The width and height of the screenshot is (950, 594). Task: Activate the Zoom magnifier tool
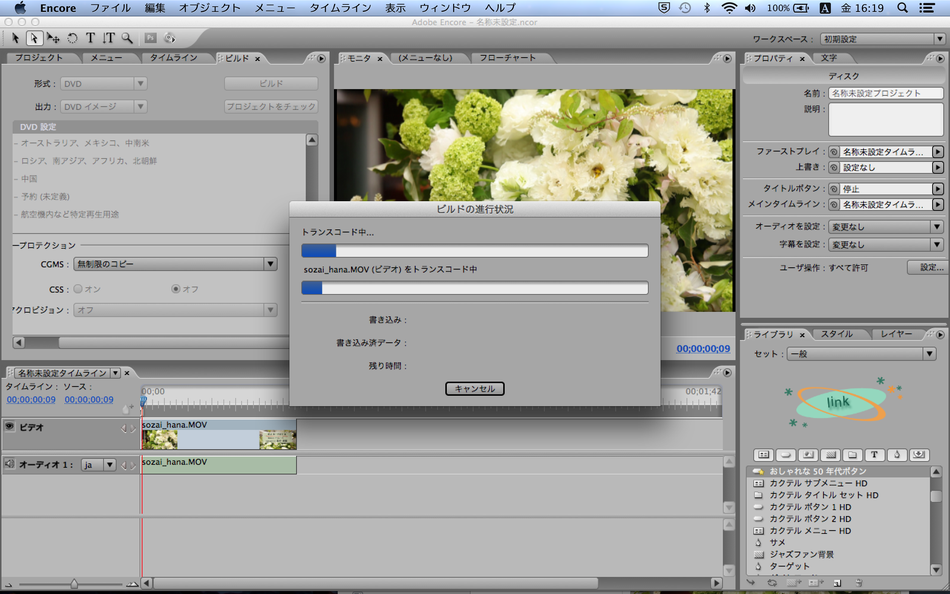click(x=127, y=38)
